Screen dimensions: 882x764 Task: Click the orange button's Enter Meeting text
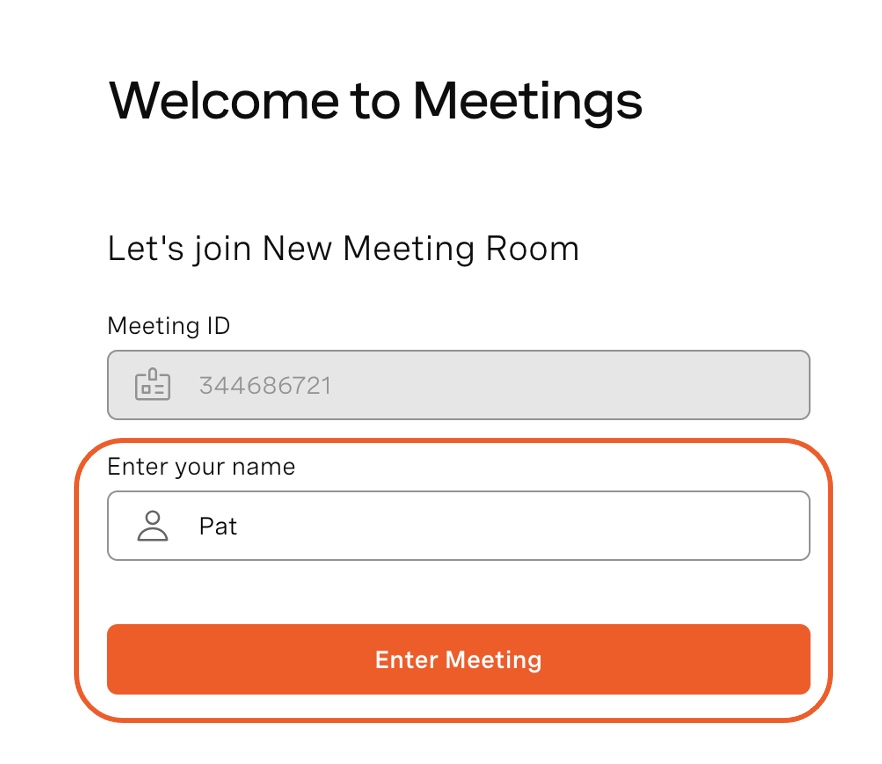click(458, 660)
